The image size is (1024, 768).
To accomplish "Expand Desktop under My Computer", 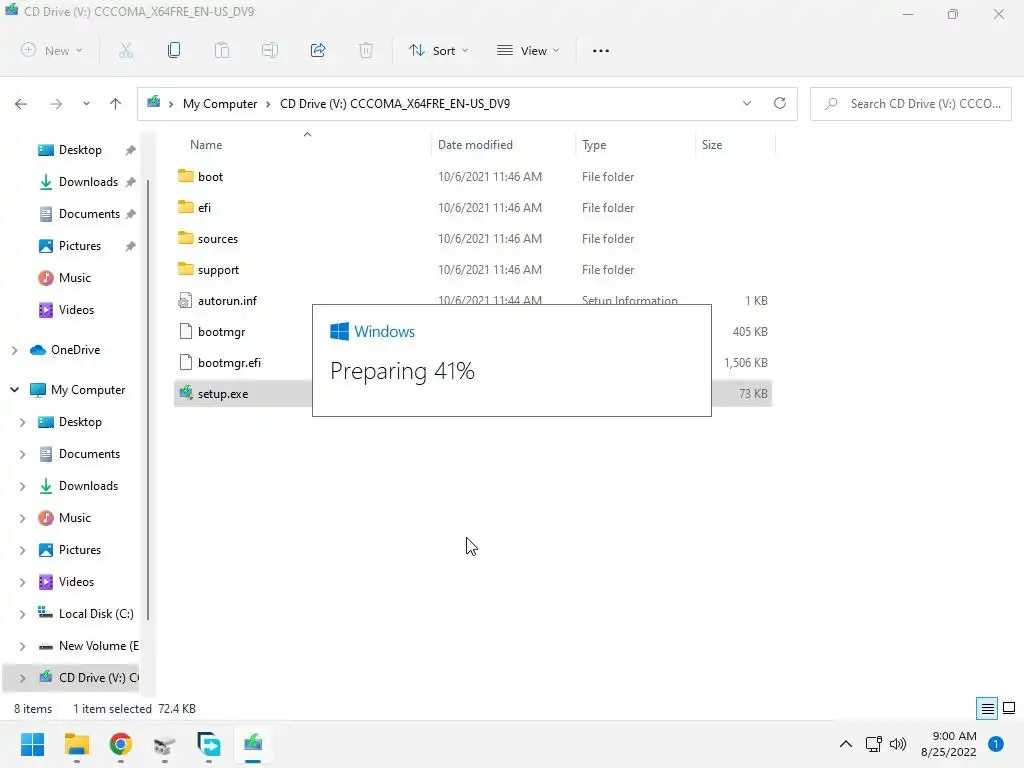I will click(22, 423).
